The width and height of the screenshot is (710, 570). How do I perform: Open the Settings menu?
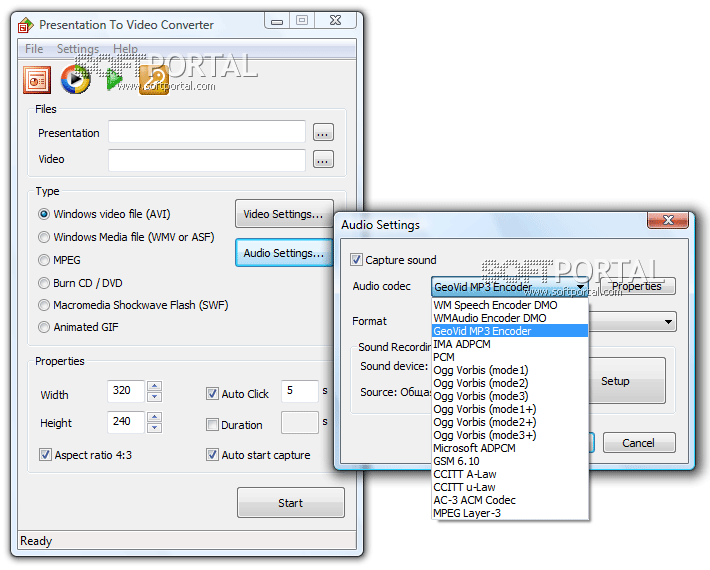(x=78, y=49)
